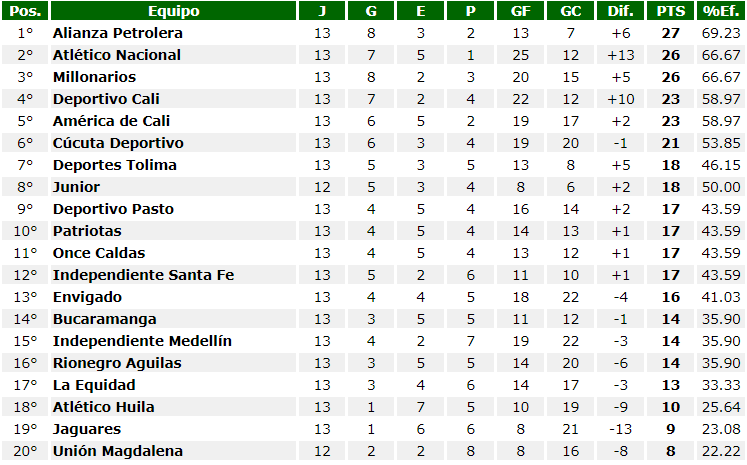Select the Millonarios team name

pyautogui.click(x=94, y=77)
